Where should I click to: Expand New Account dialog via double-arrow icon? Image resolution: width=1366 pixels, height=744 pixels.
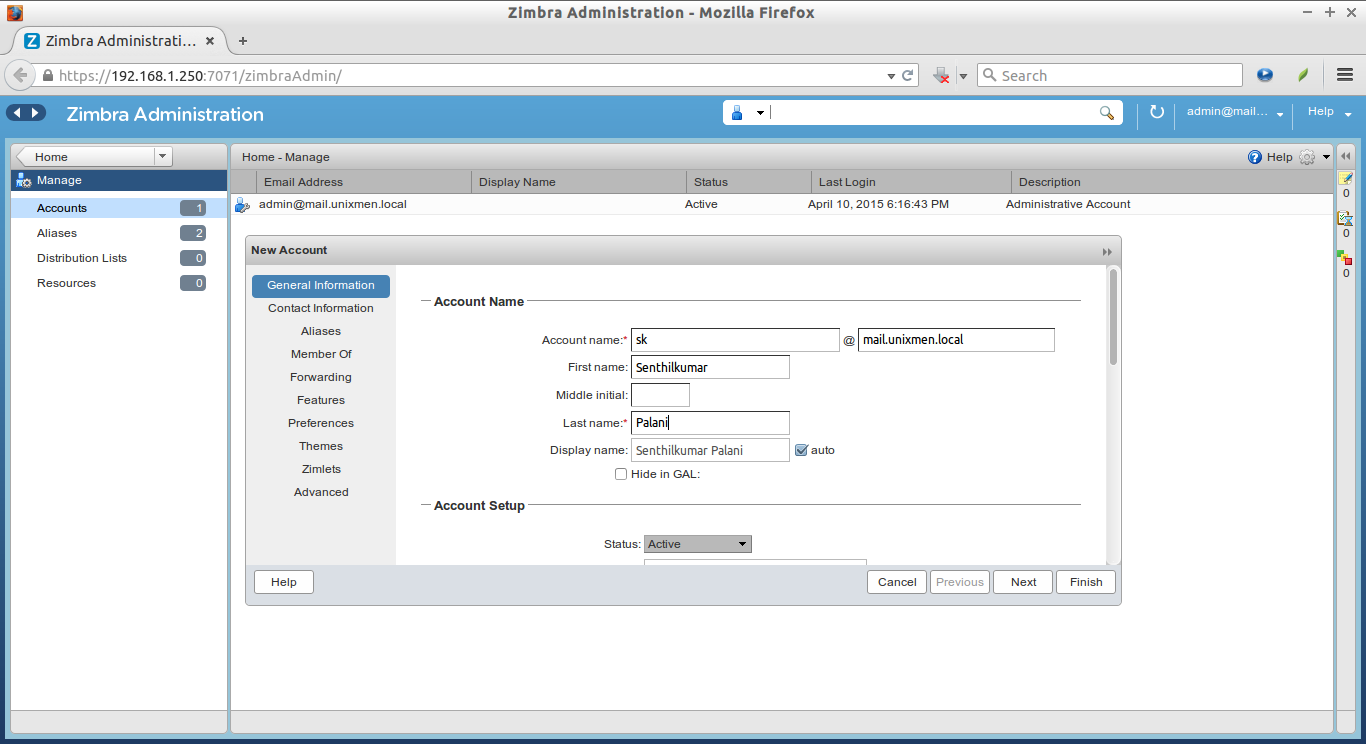1107,252
